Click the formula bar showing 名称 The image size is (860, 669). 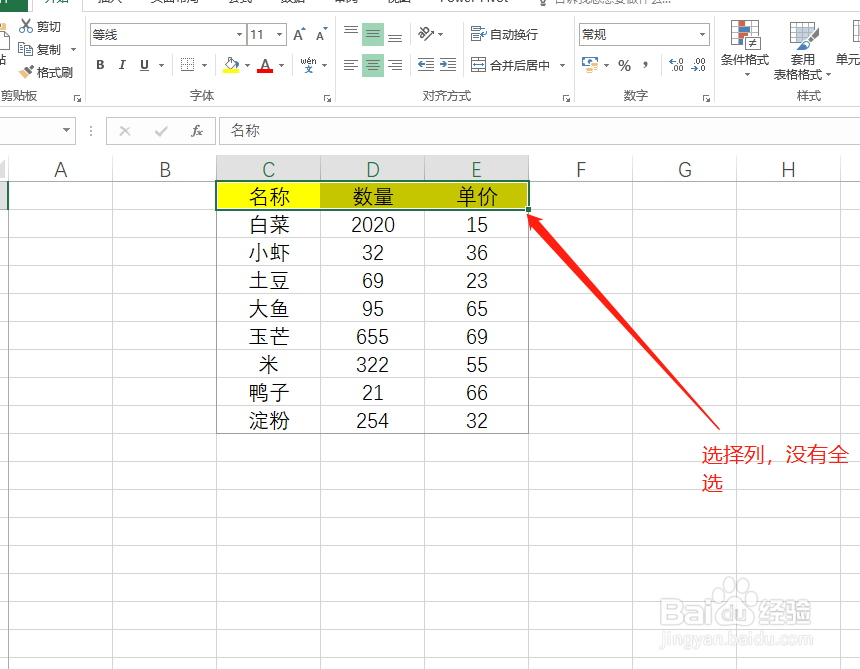[x=540, y=131]
